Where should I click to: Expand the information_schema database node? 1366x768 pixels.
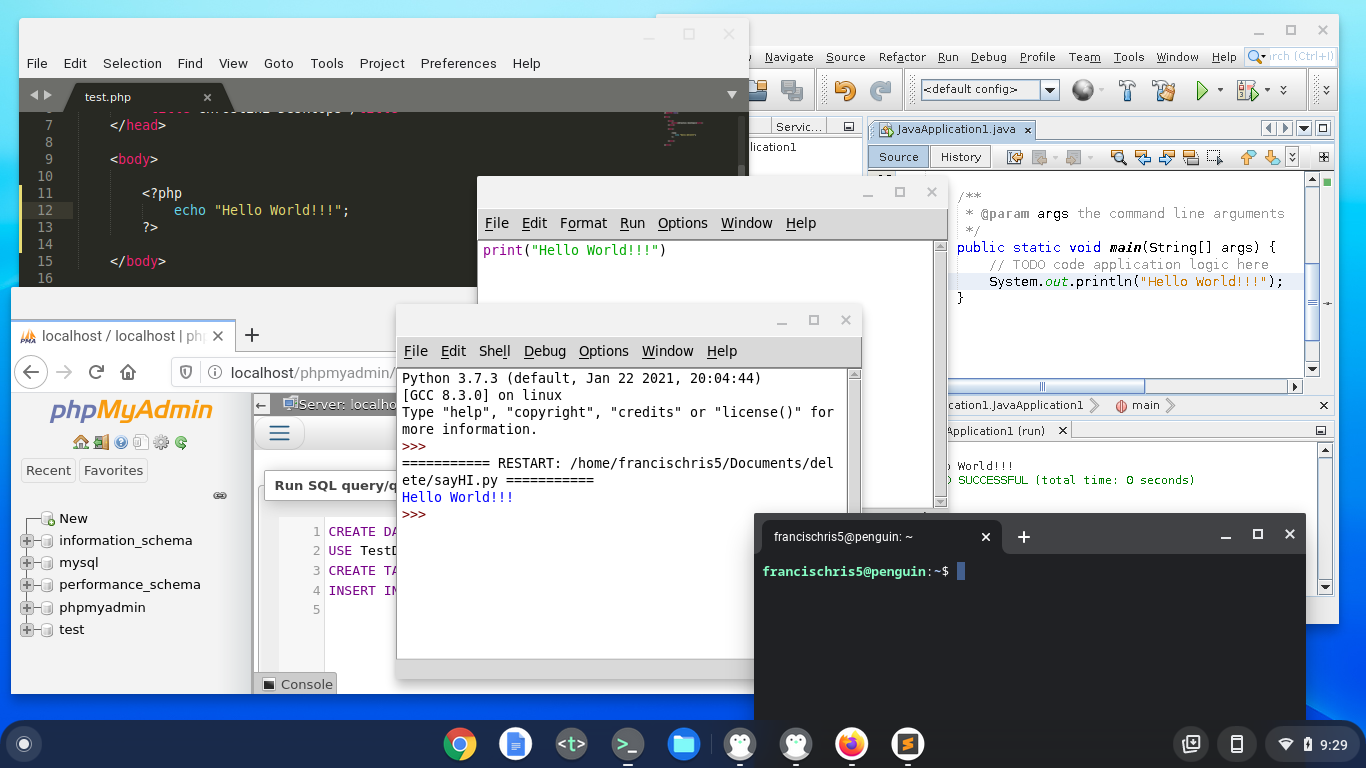(27, 541)
